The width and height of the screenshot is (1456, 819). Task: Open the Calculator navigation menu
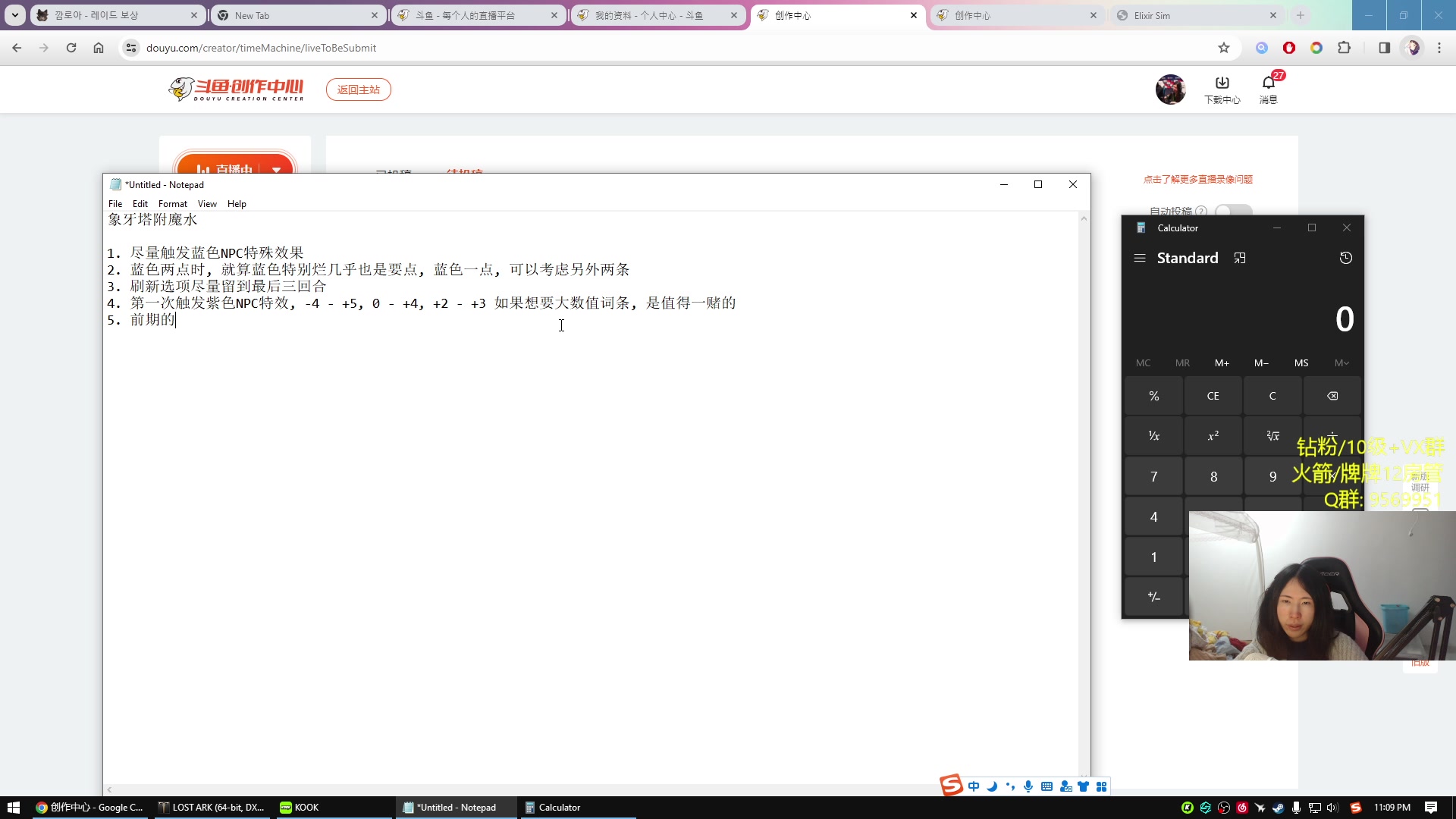pos(1140,258)
